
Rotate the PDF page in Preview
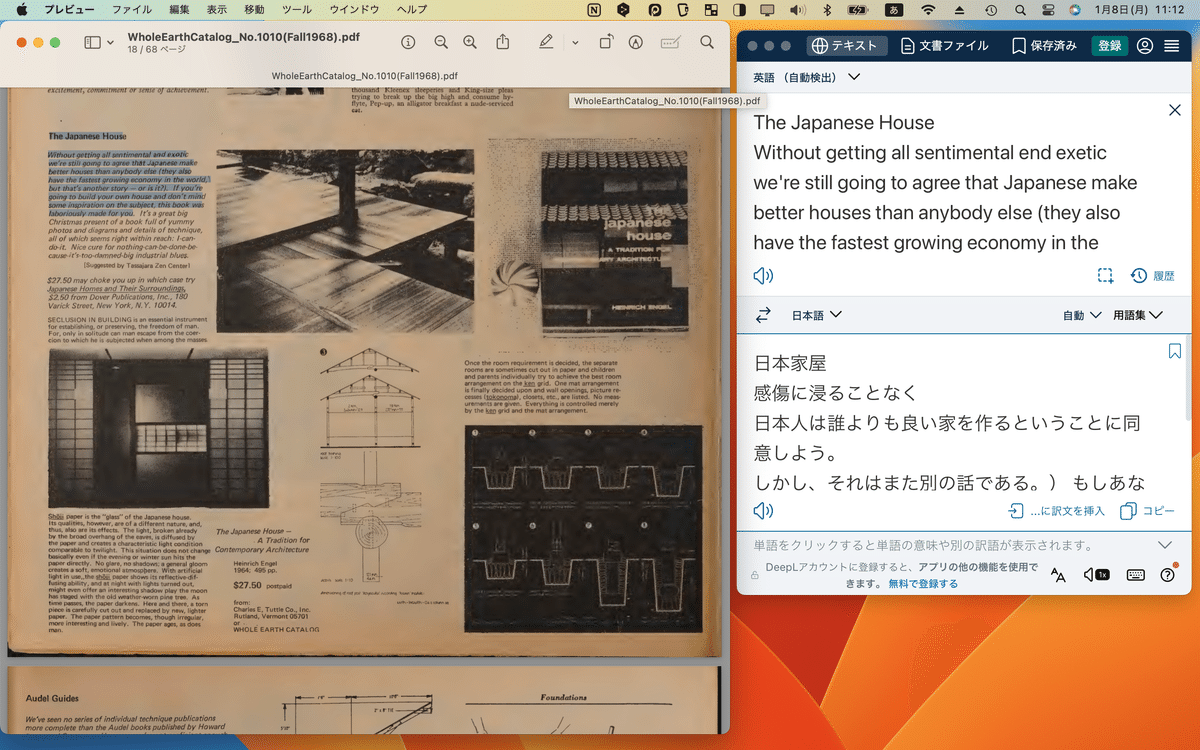click(x=606, y=43)
